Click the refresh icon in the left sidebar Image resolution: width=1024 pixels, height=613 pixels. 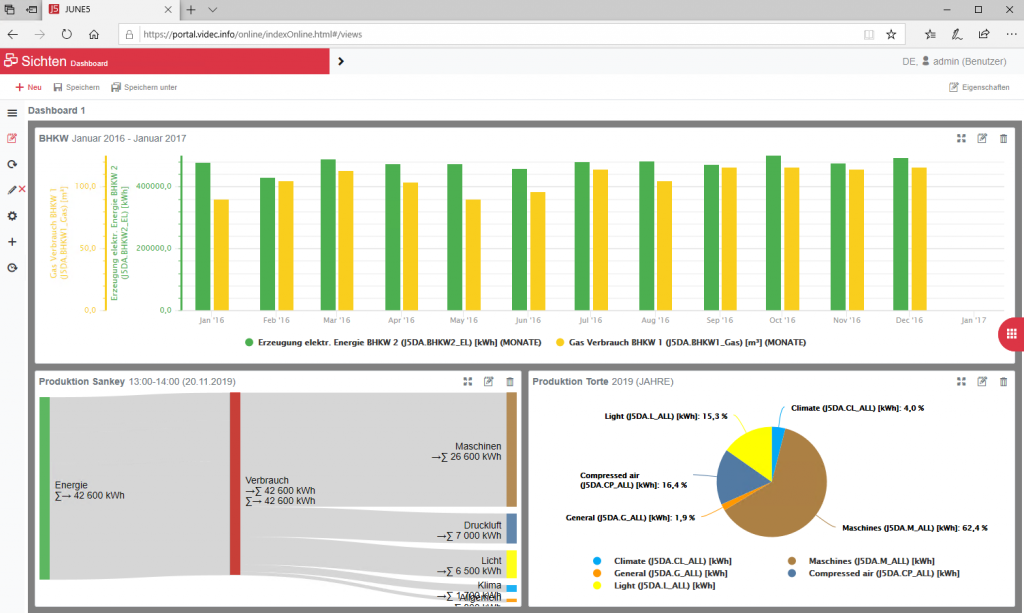(12, 164)
